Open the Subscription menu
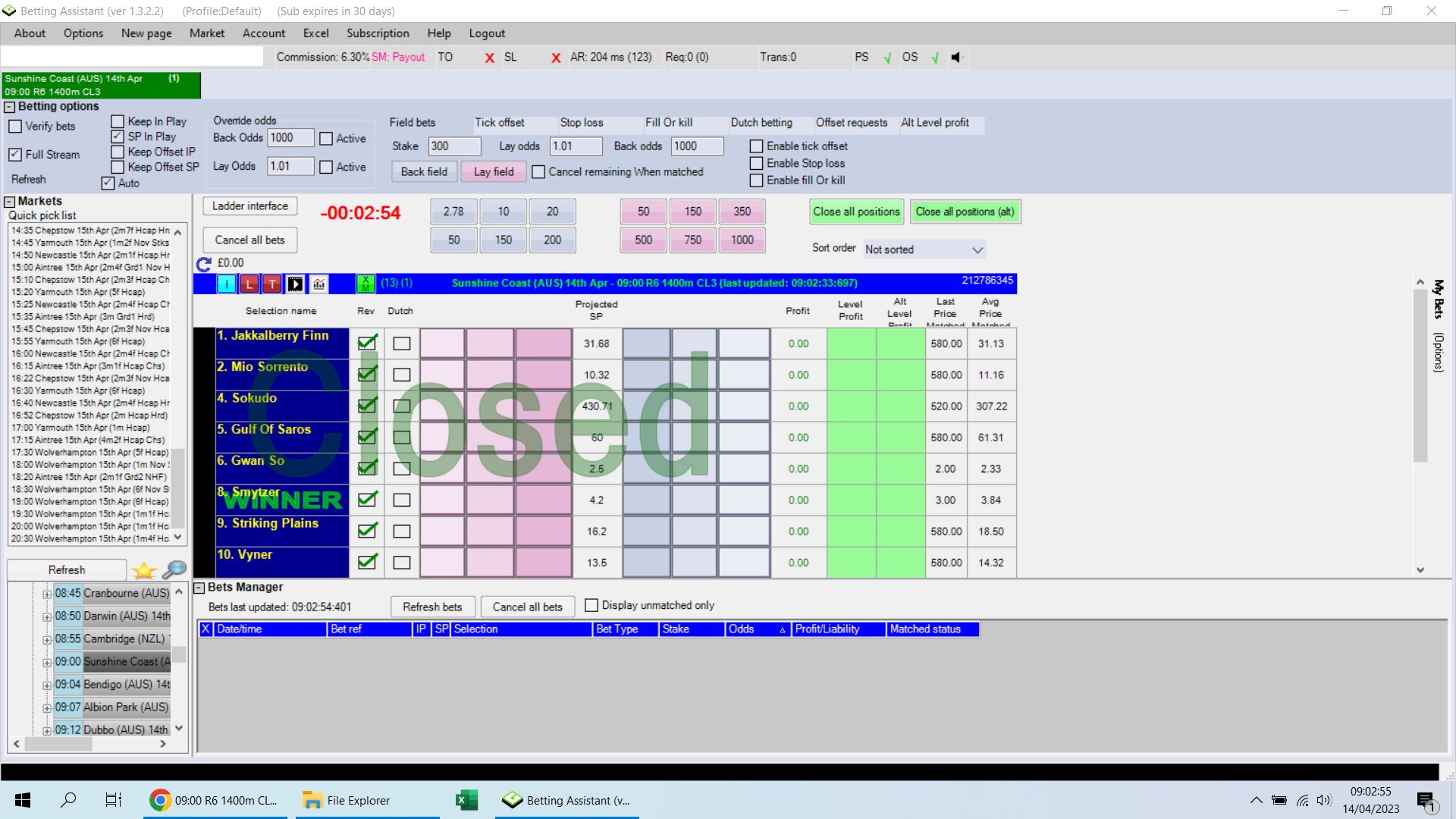The image size is (1456, 819). [x=377, y=33]
